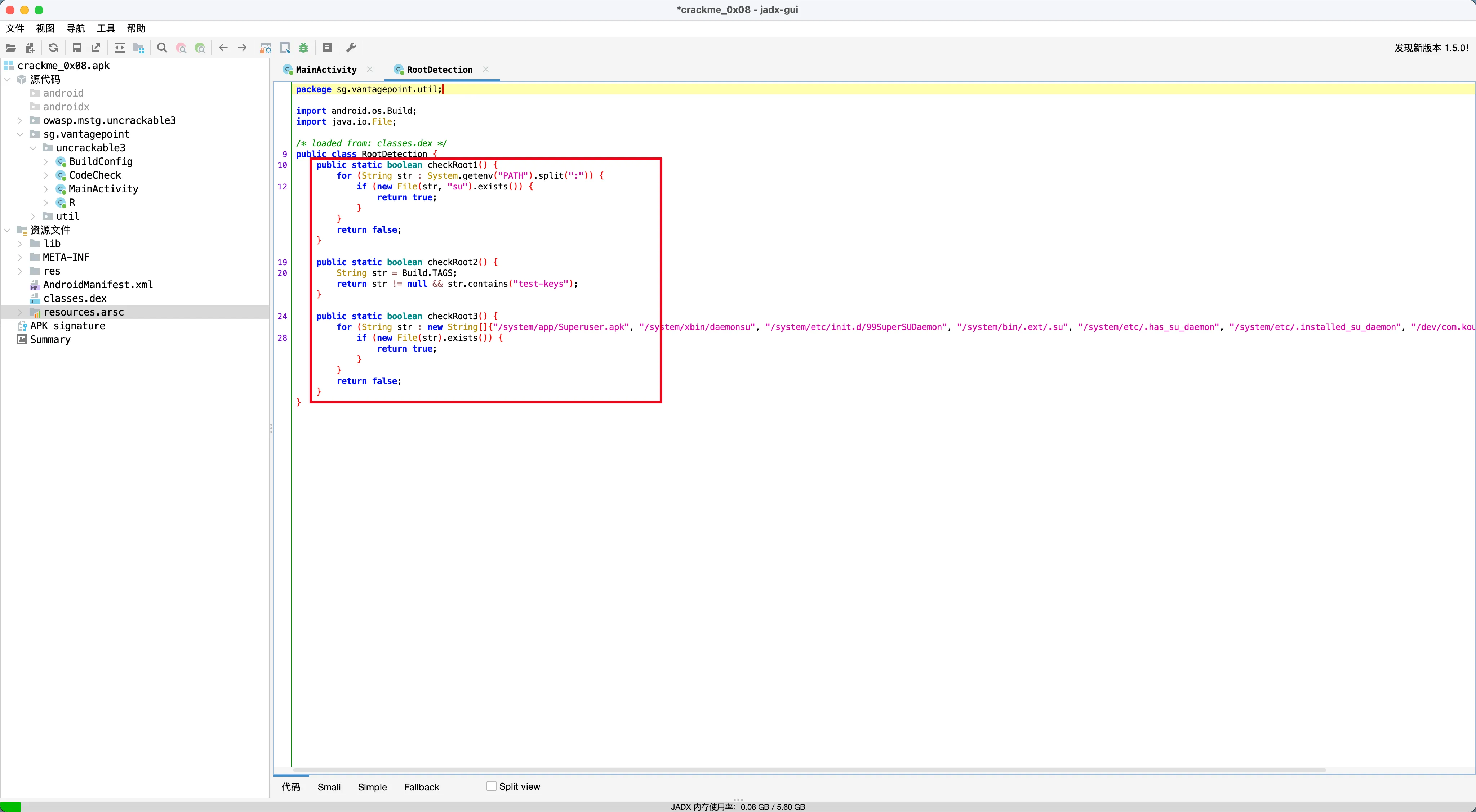Expand the util package folder

pos(33,217)
